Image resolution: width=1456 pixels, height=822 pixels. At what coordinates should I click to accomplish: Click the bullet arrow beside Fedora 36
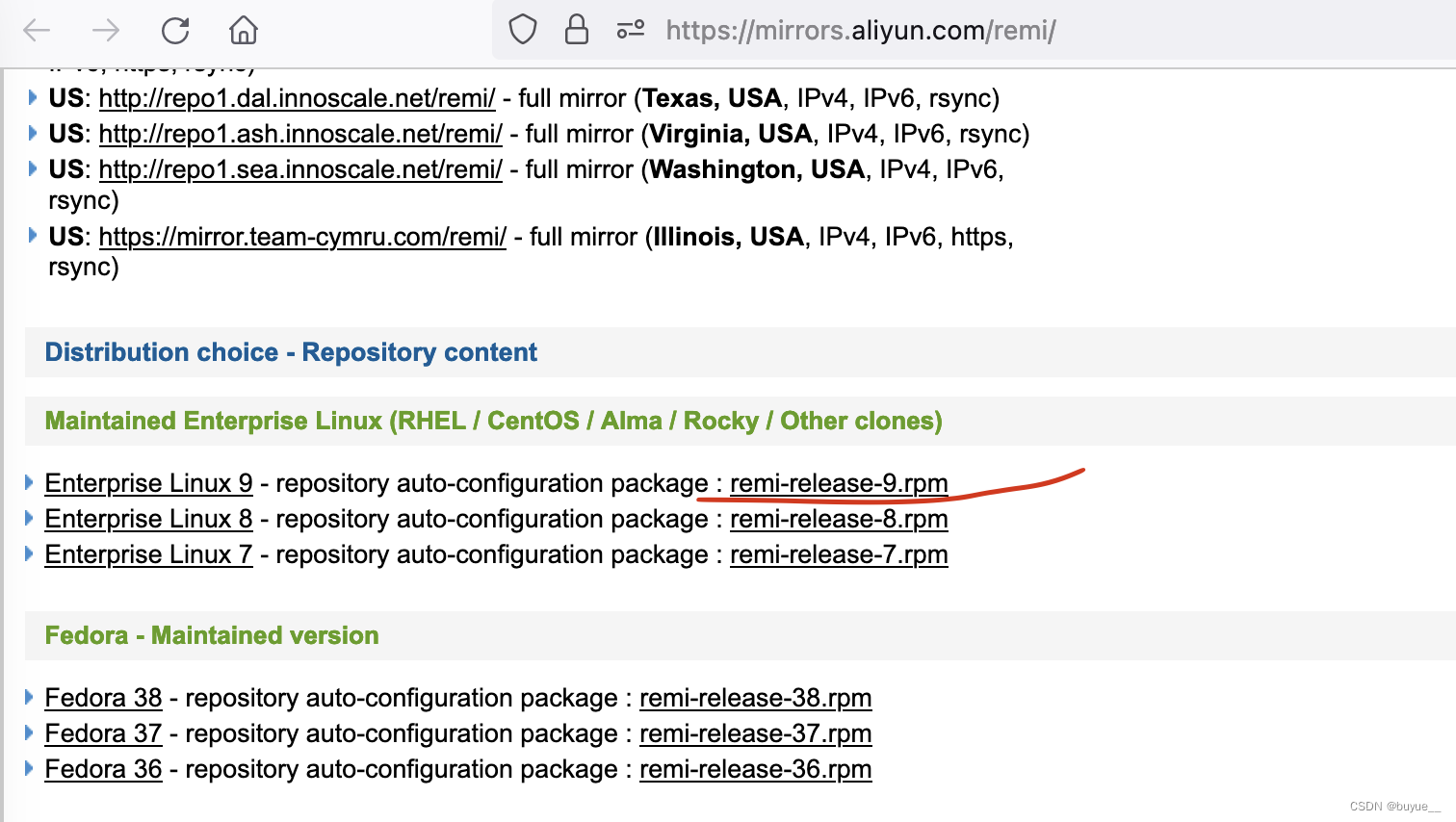point(29,768)
